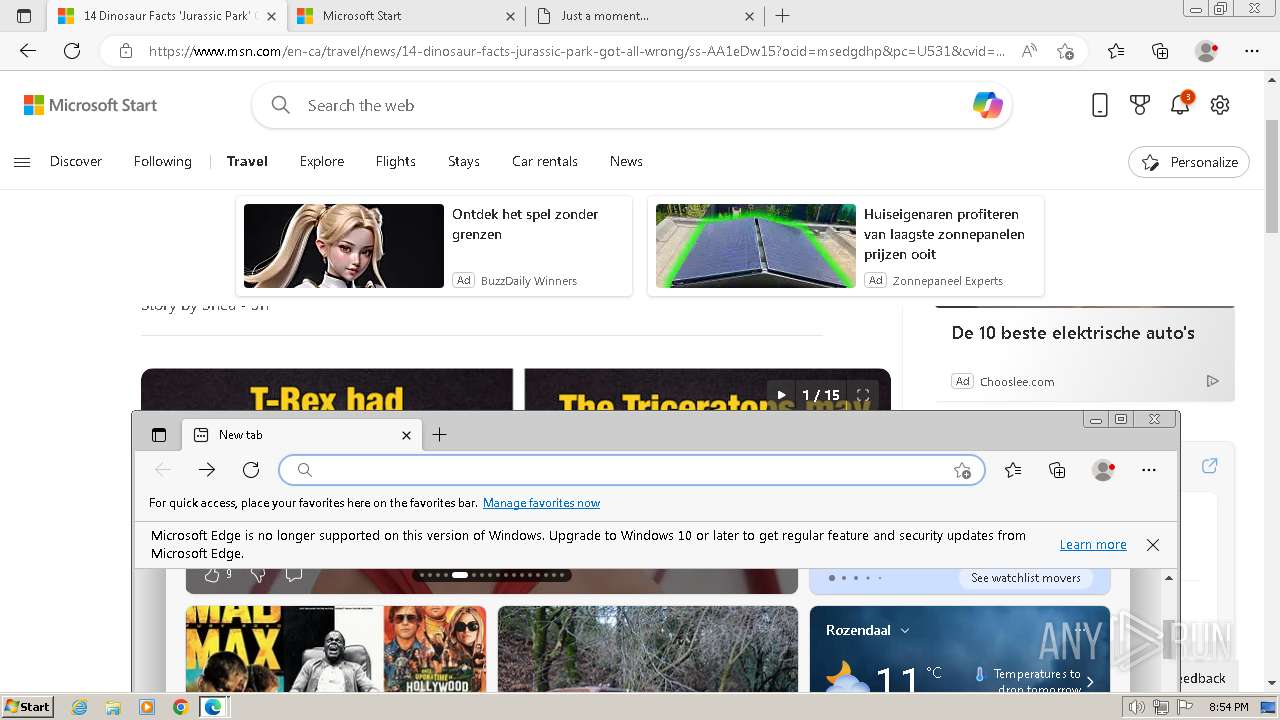Add this page to favorites star
Viewport: 1280px width, 720px height.
point(1065,51)
